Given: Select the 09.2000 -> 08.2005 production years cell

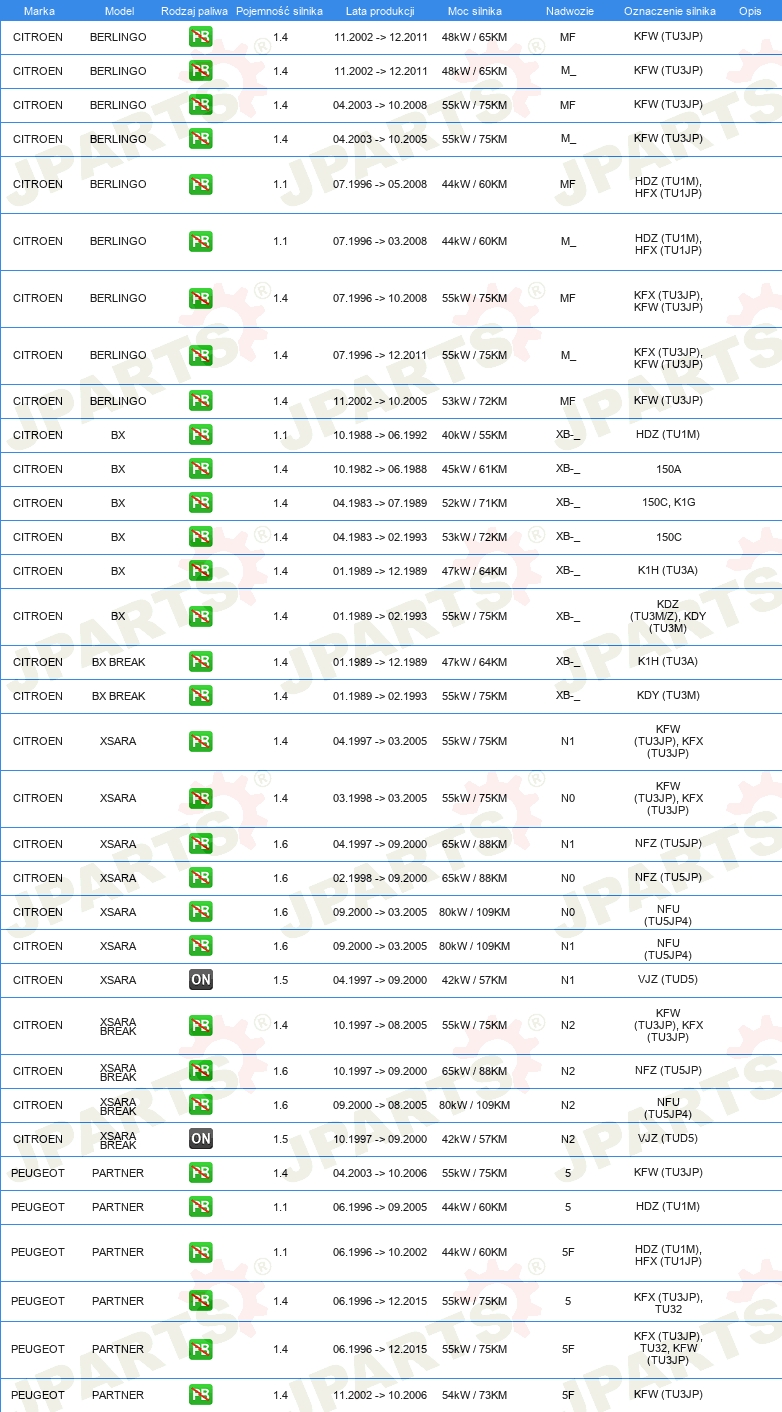Looking at the screenshot, I should click(380, 1105).
